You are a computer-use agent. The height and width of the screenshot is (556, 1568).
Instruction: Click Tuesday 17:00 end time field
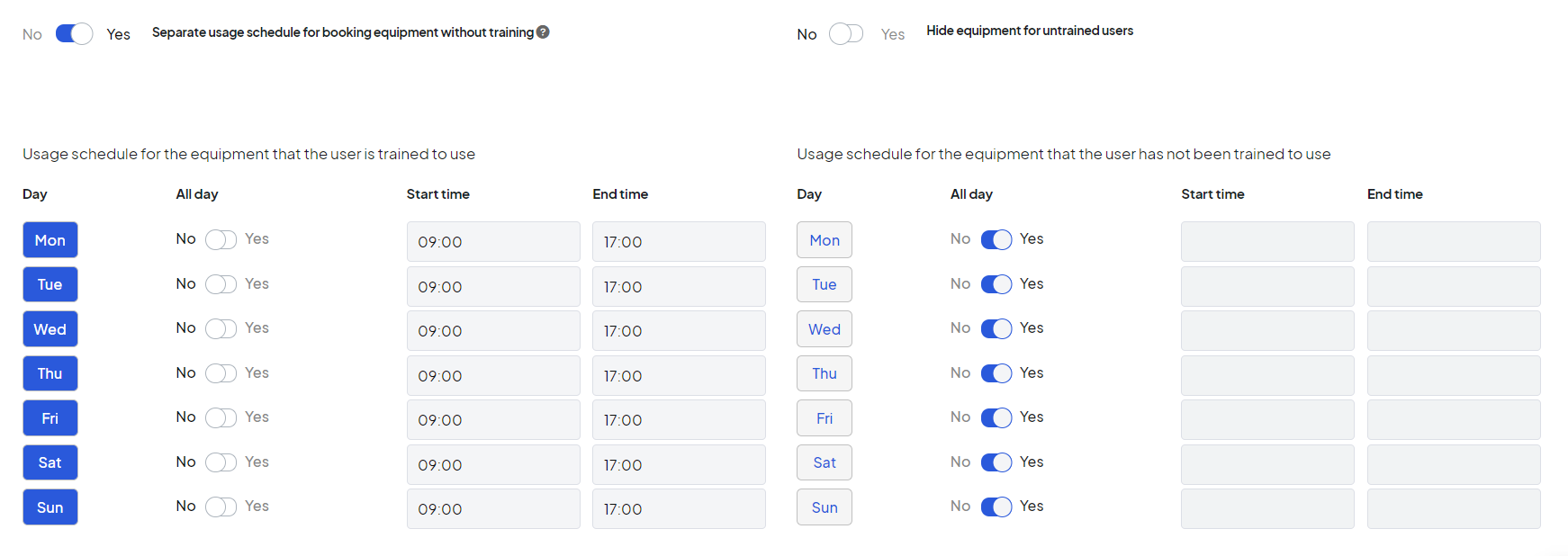[678, 287]
